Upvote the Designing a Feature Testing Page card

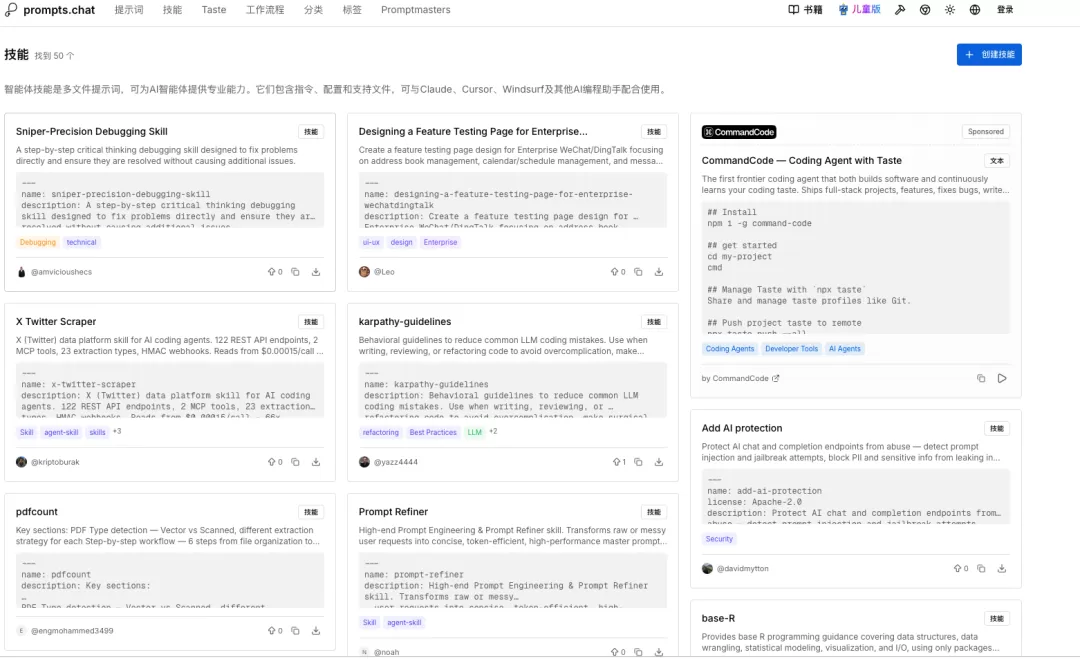click(x=618, y=272)
